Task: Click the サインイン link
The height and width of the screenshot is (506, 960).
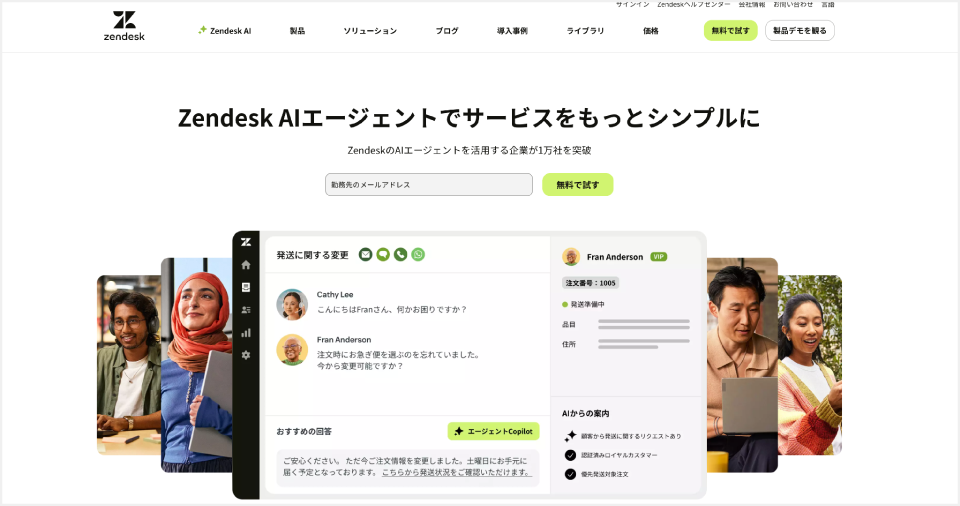Action: click(x=632, y=4)
